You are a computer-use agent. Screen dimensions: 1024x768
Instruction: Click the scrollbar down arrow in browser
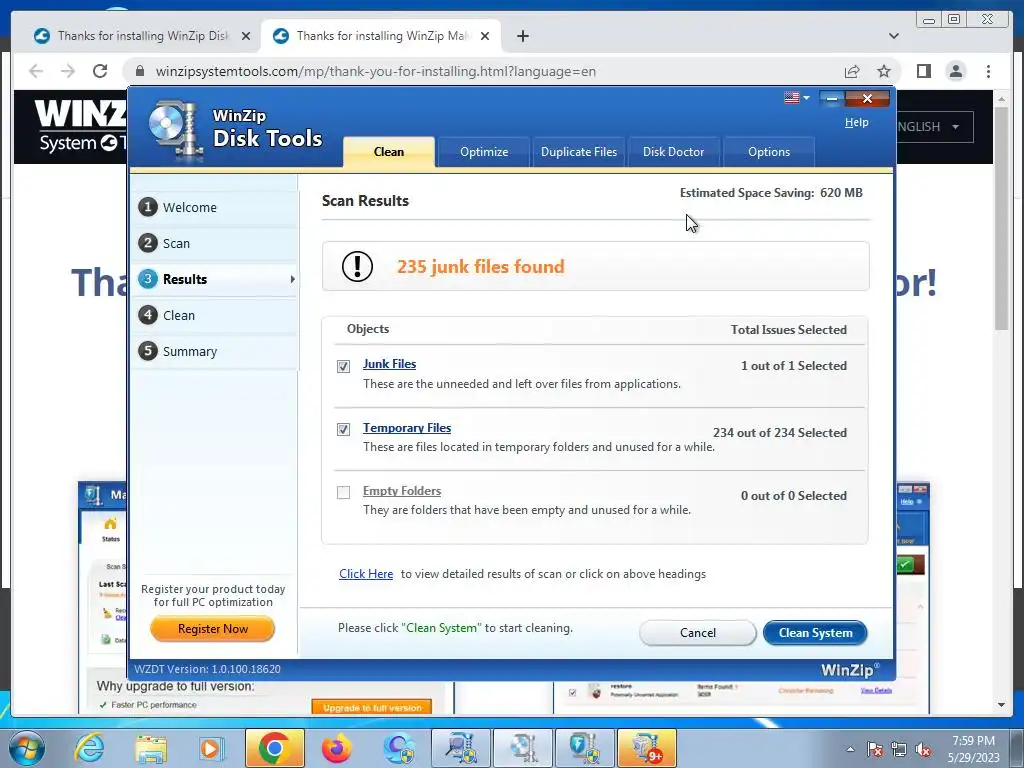1001,705
